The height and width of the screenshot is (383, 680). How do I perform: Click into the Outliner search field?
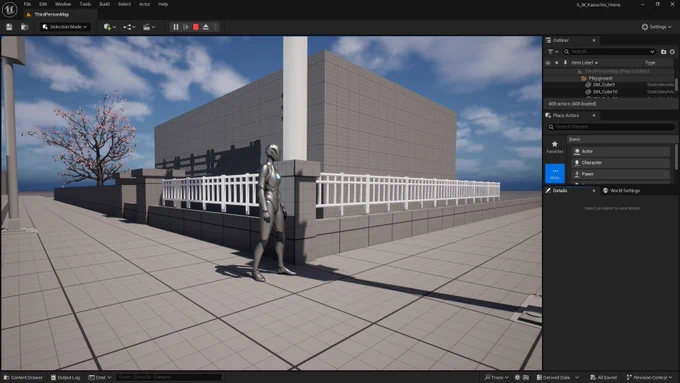[x=609, y=52]
